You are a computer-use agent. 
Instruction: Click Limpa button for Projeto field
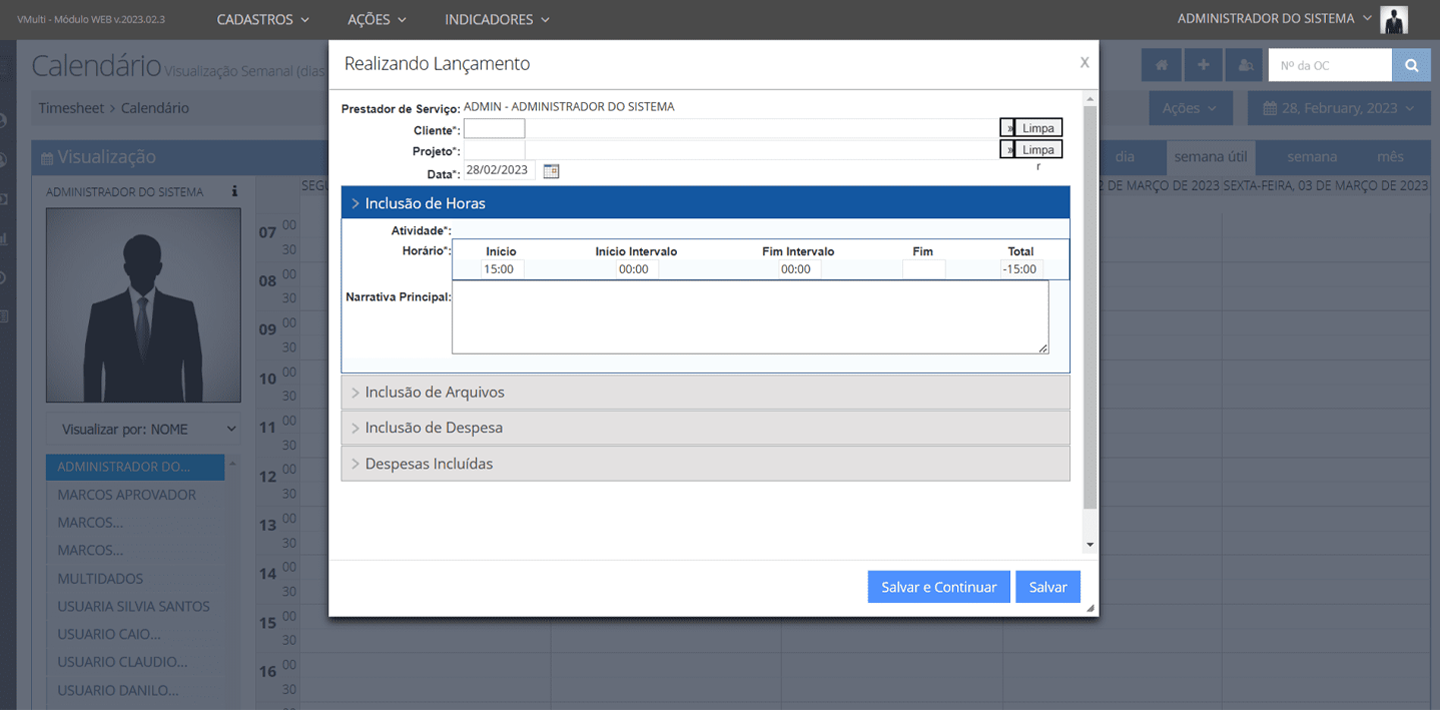click(1038, 149)
